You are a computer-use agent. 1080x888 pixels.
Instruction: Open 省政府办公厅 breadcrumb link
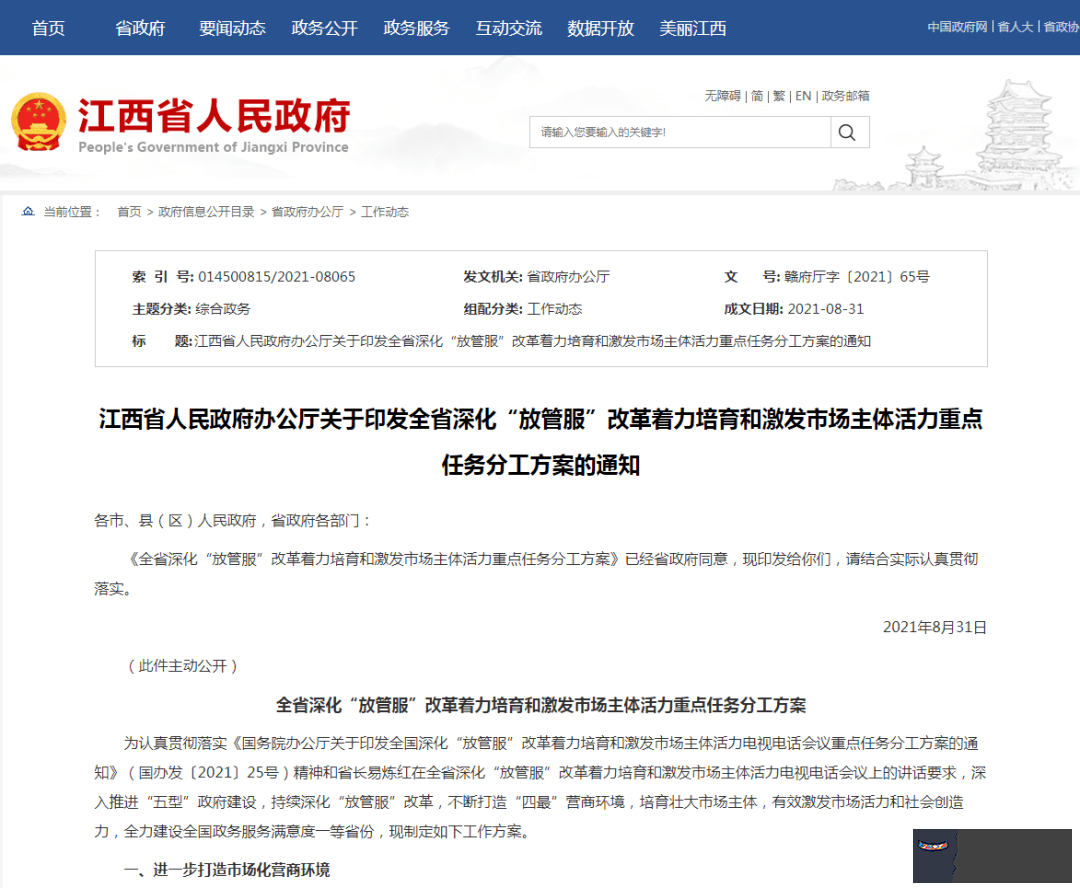[307, 211]
